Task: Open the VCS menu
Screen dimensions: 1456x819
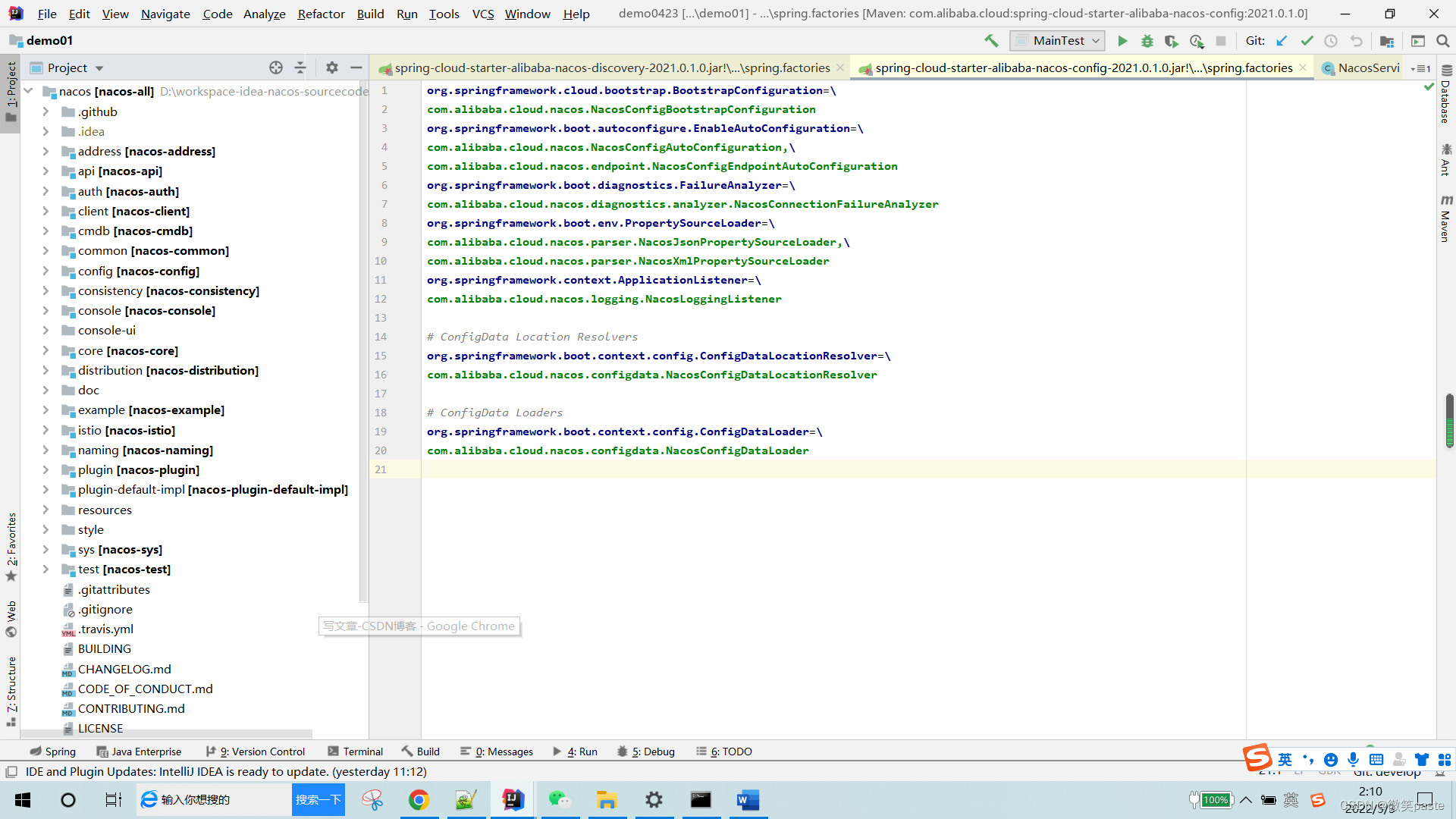Action: pyautogui.click(x=482, y=14)
